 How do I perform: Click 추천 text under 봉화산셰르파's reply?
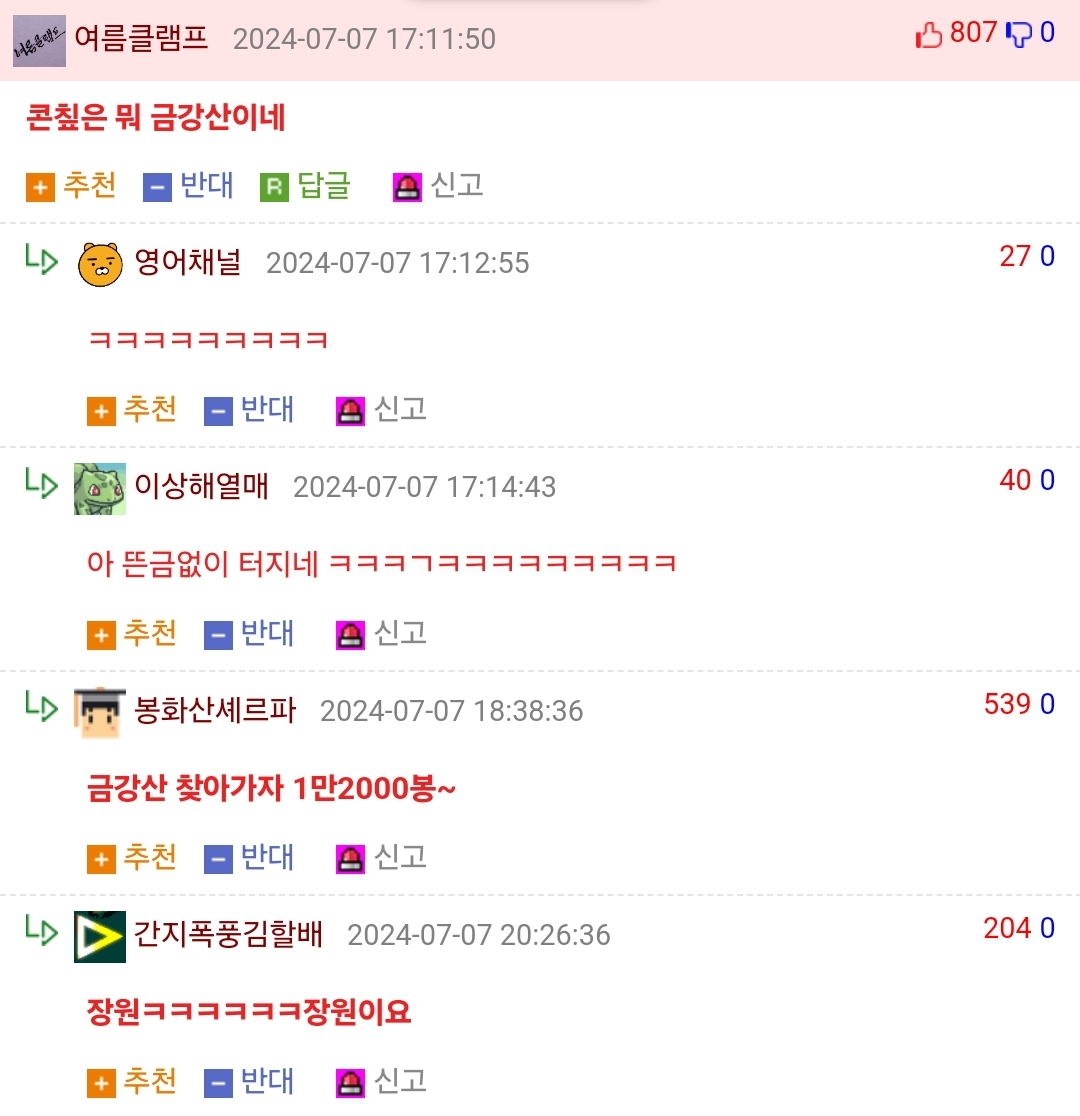click(150, 857)
